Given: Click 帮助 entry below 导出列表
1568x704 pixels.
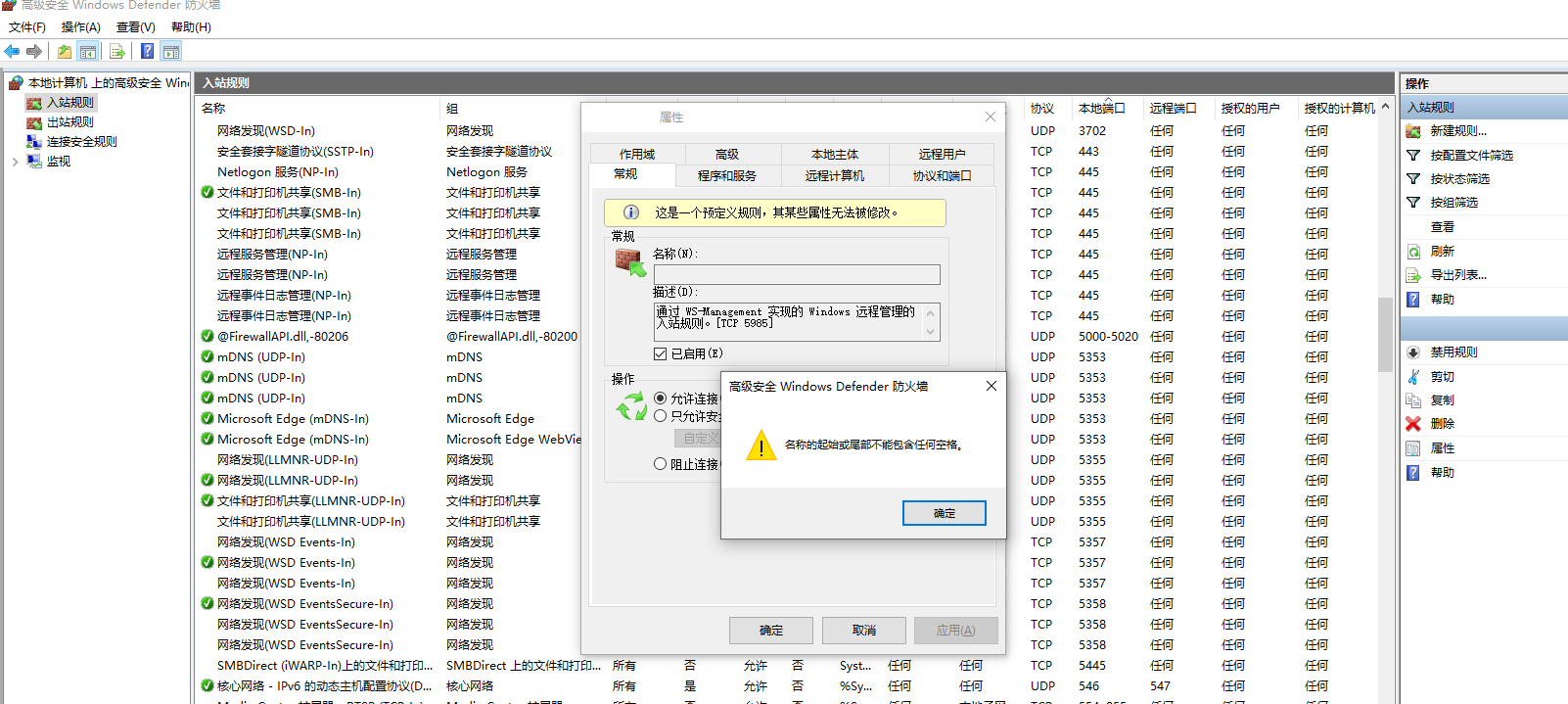Looking at the screenshot, I should 1442,300.
